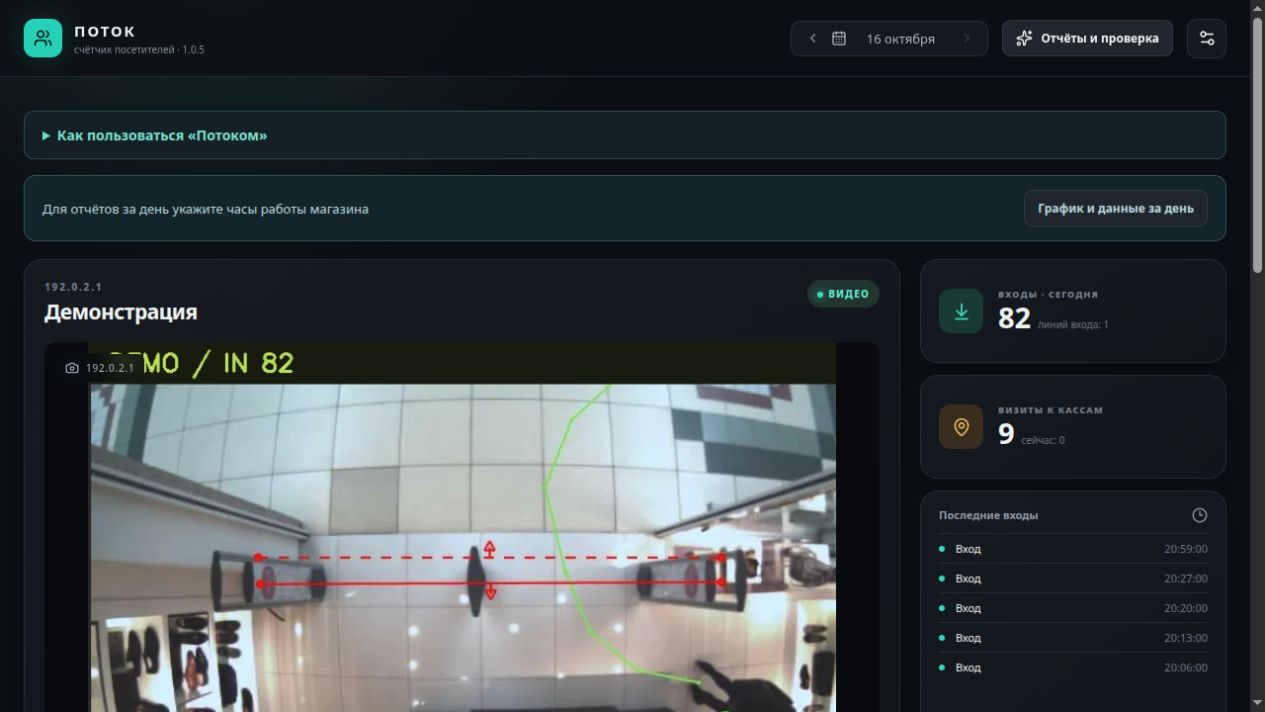The width and height of the screenshot is (1265, 712).
Task: Click the ВИДЕО status badge
Action: coord(843,294)
